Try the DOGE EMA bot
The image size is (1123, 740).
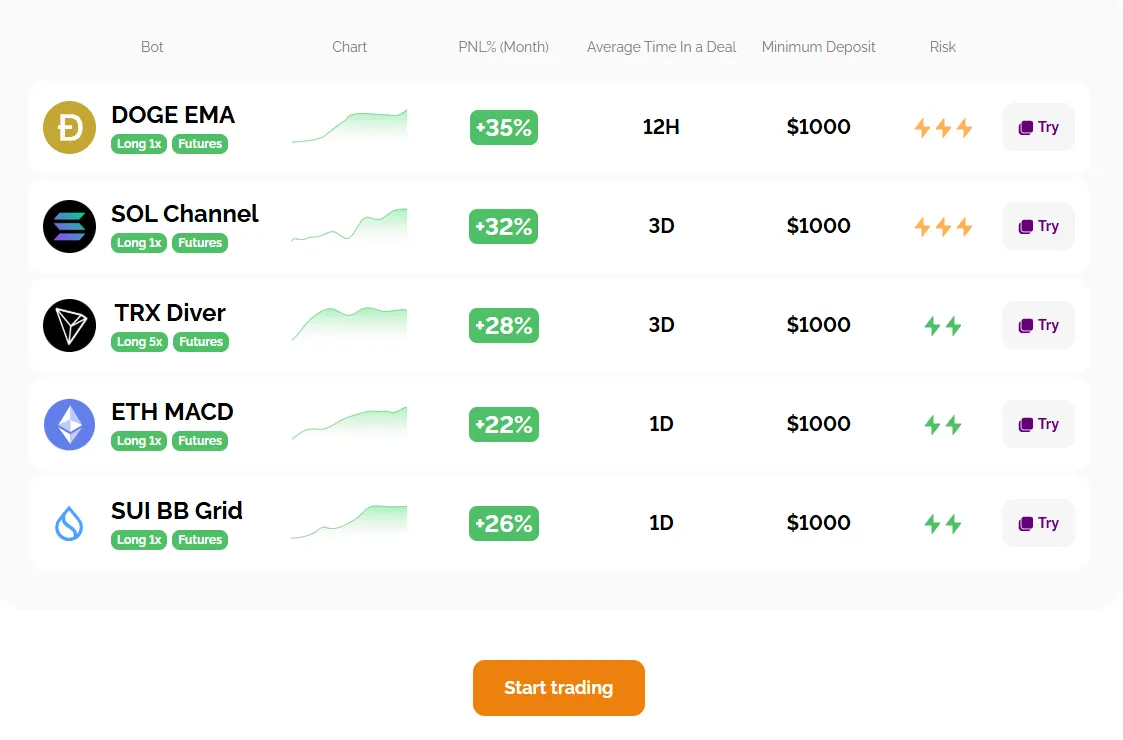1038,127
